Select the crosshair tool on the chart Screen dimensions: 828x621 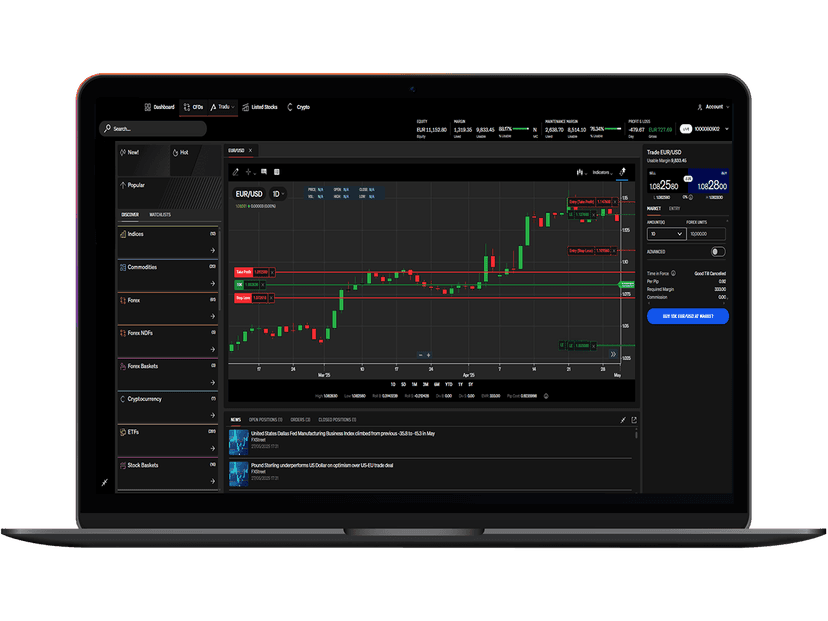pos(248,172)
